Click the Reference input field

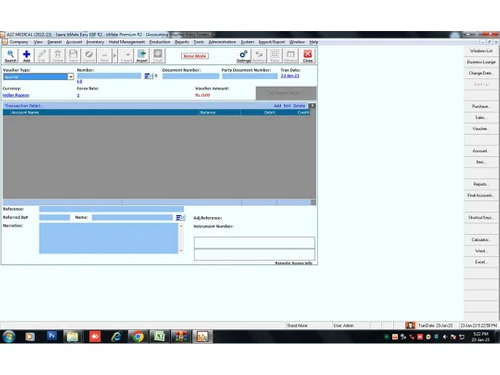[111, 209]
